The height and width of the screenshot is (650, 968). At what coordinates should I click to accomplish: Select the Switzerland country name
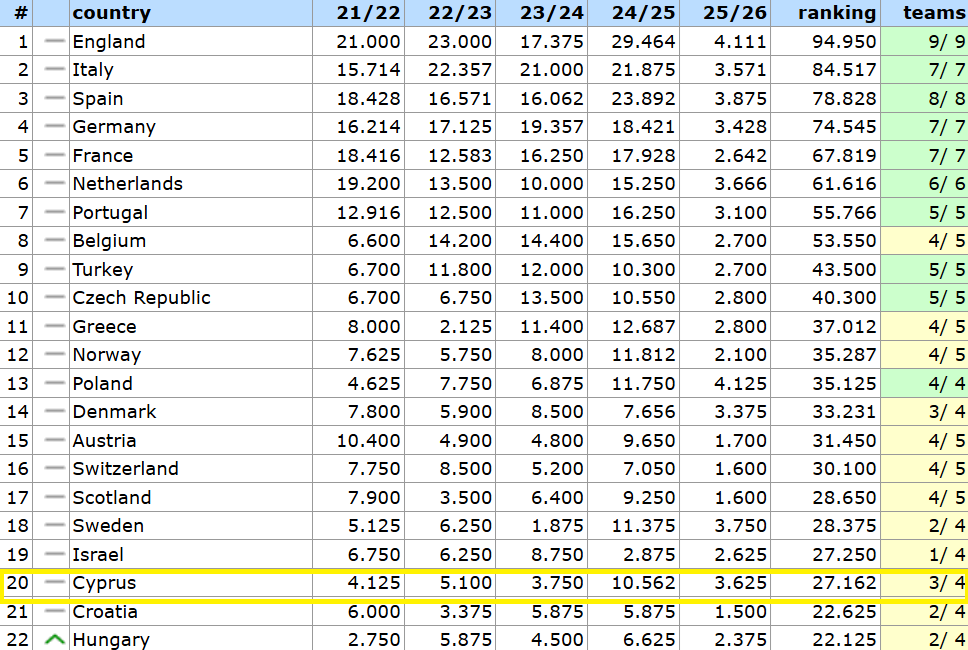125,469
